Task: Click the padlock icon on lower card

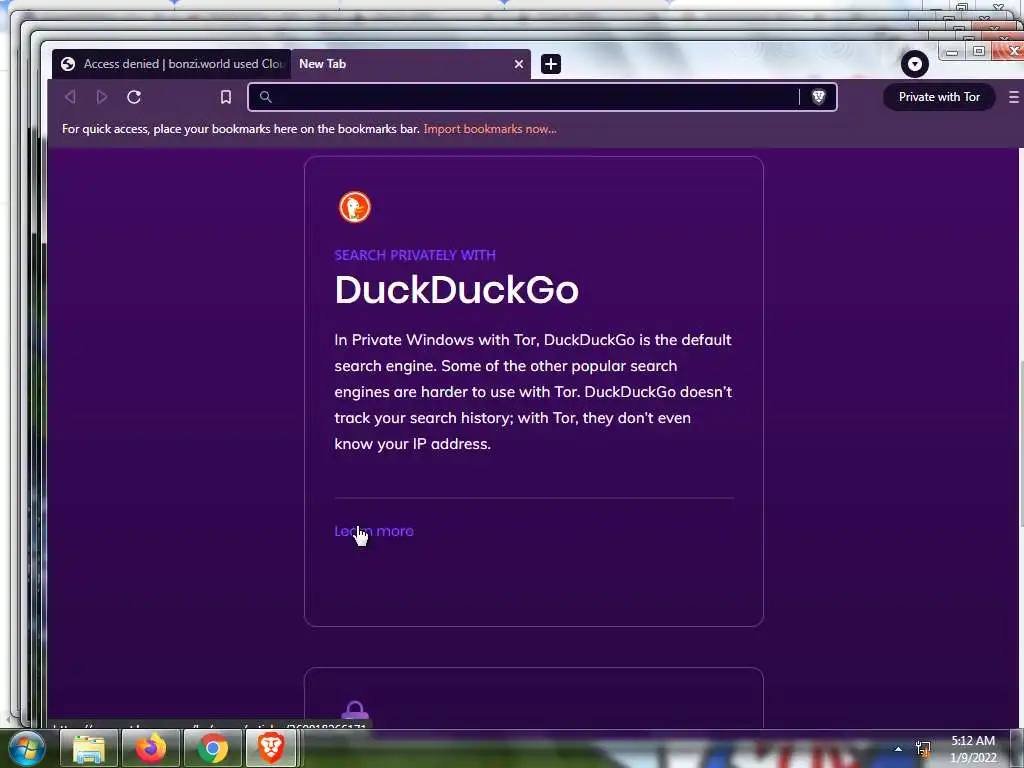Action: click(x=355, y=712)
